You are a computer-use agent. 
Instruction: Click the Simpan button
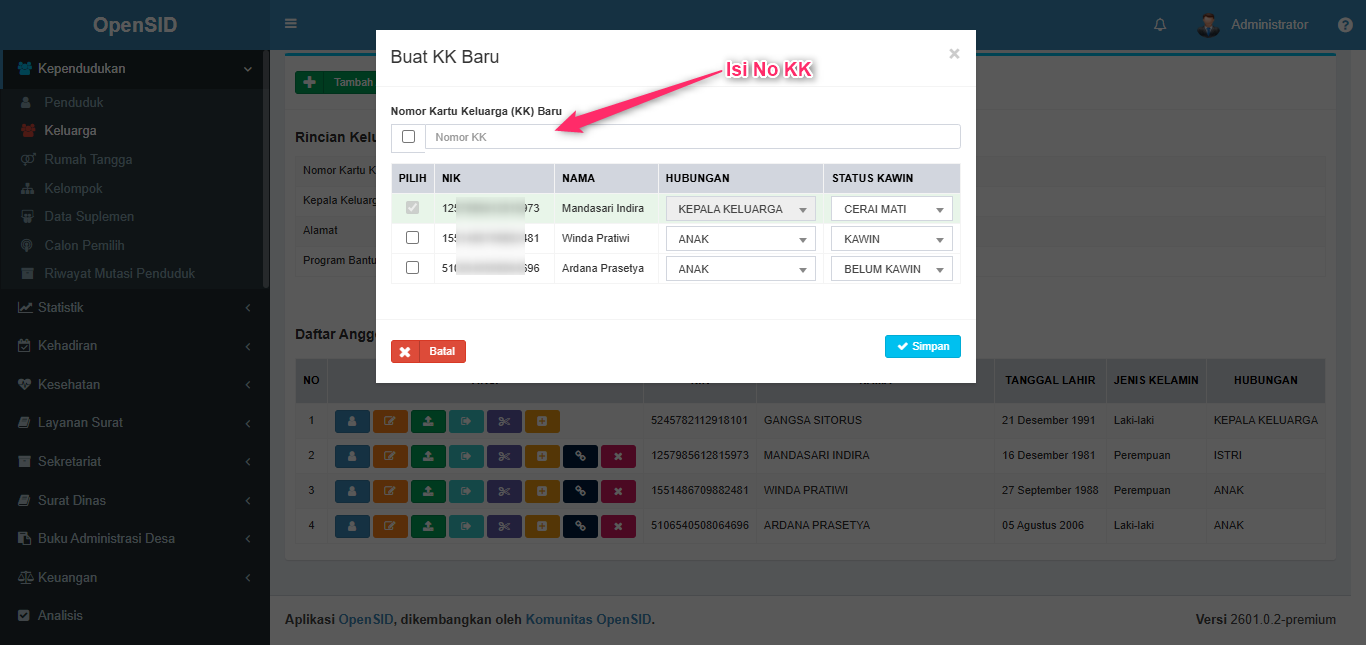pyautogui.click(x=922, y=346)
